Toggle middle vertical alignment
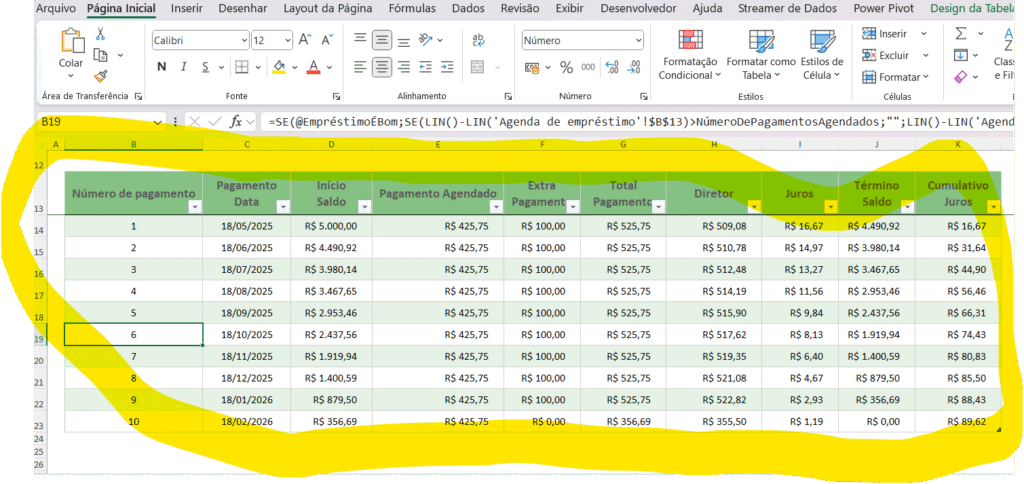This screenshot has height=484, width=1024. tap(382, 40)
